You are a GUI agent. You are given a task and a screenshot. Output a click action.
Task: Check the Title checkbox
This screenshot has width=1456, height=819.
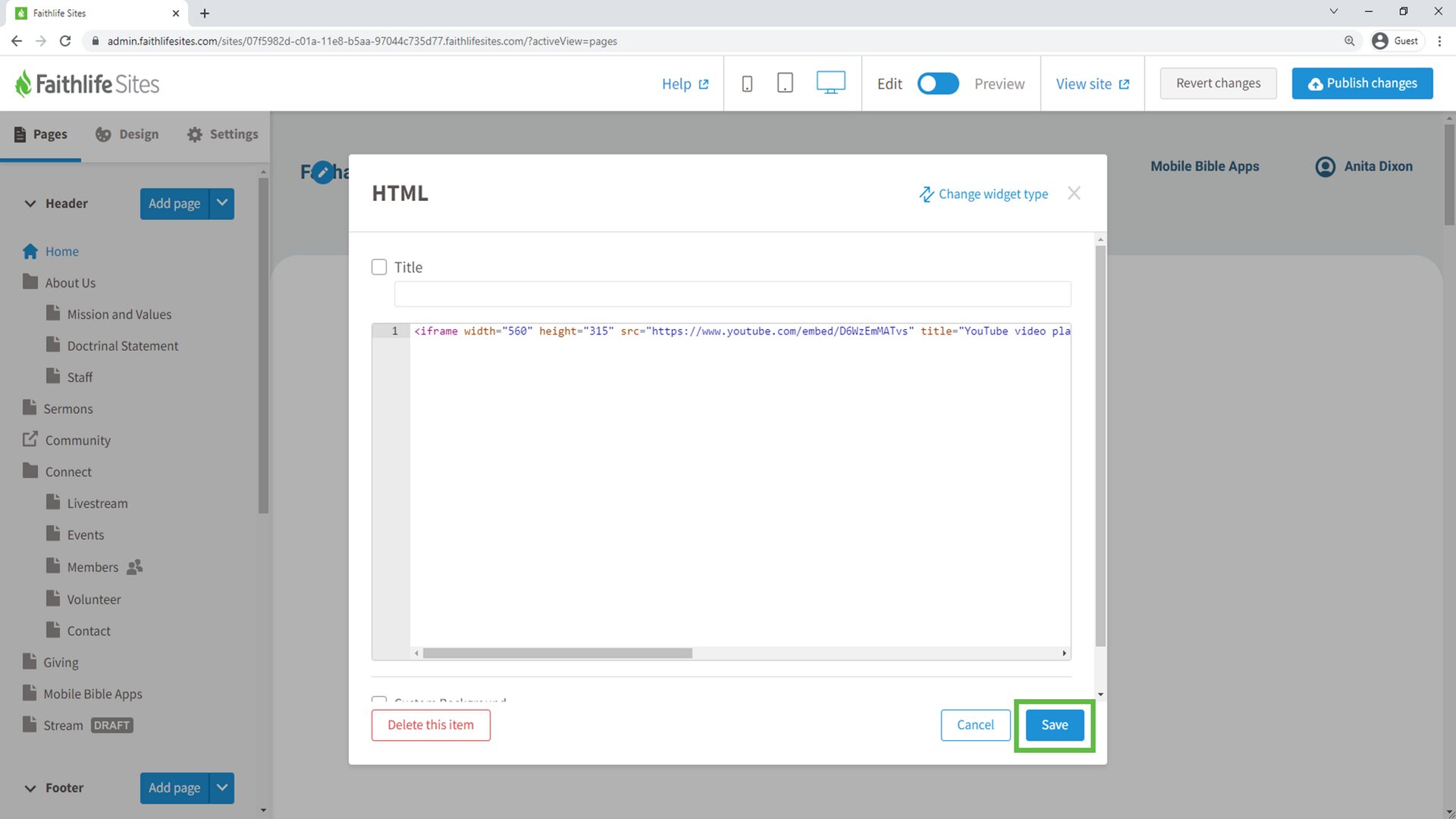(x=379, y=267)
